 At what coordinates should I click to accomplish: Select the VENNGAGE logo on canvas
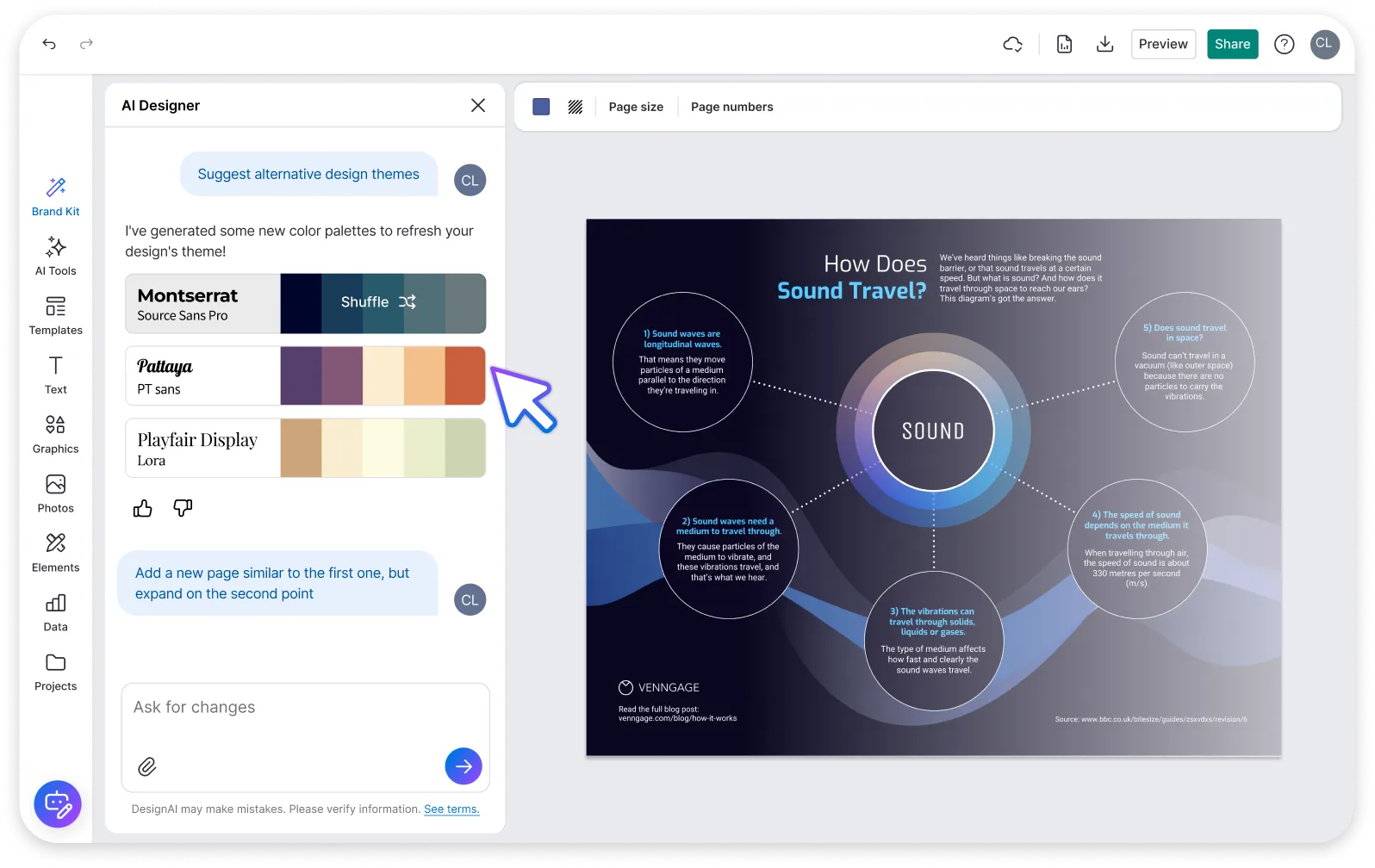coord(659,687)
